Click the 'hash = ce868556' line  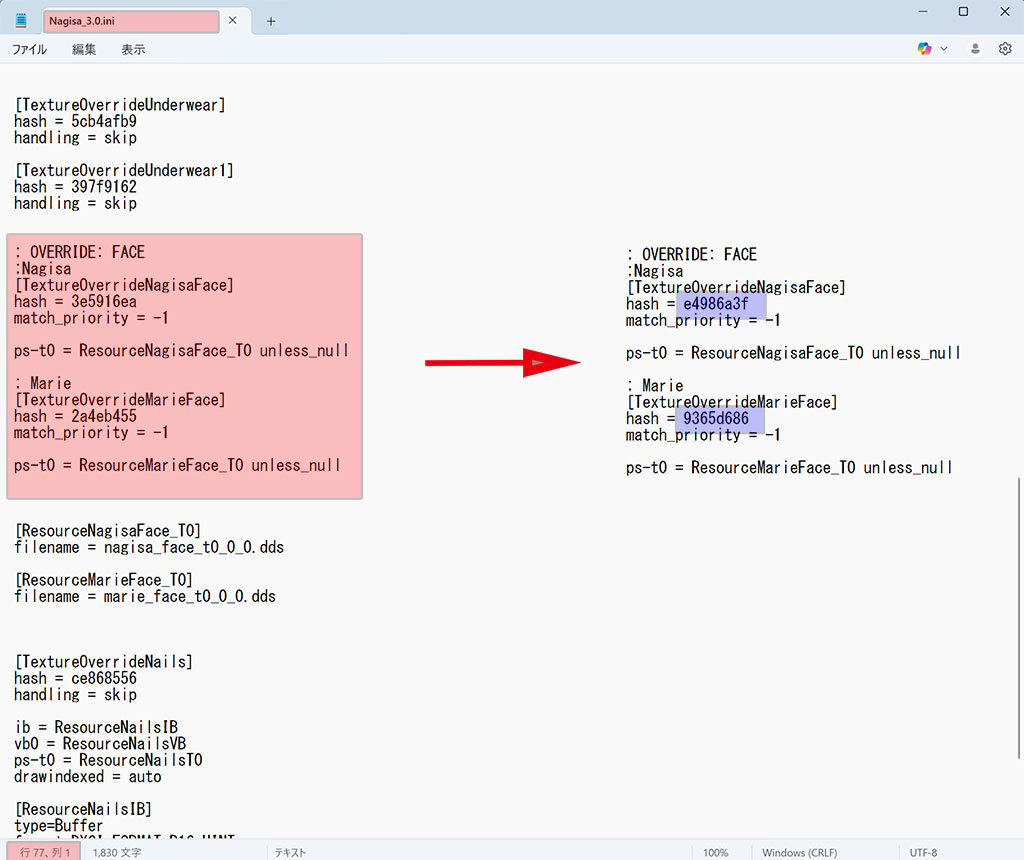[x=75, y=678]
